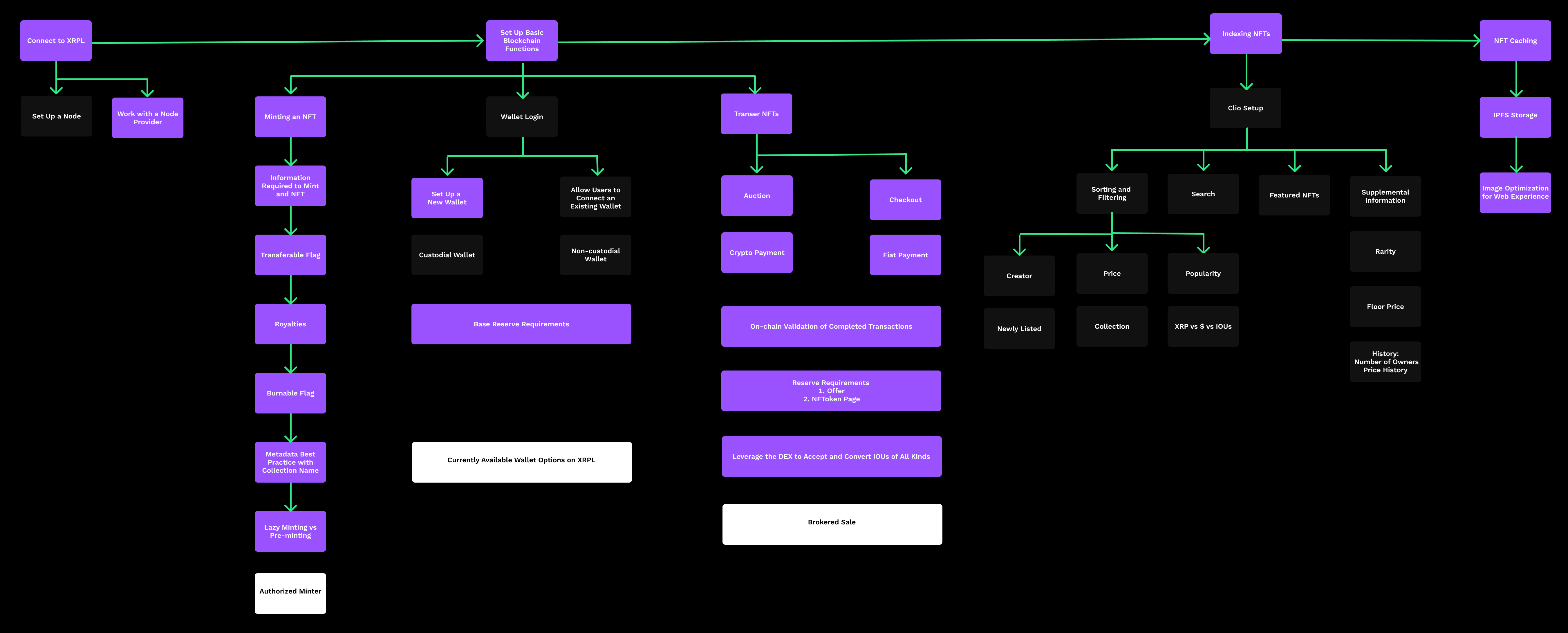Select the Minting an NFT node
Screen dimensions: 1568x633
[x=290, y=116]
